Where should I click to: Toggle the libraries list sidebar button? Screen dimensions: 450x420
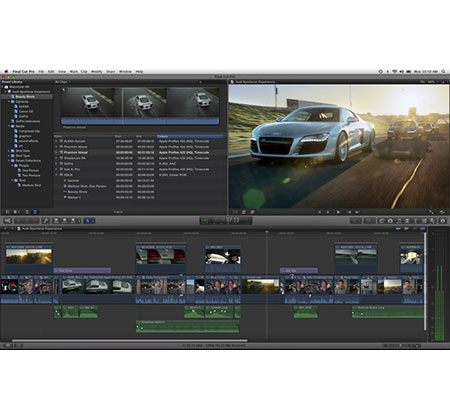click(x=7, y=212)
